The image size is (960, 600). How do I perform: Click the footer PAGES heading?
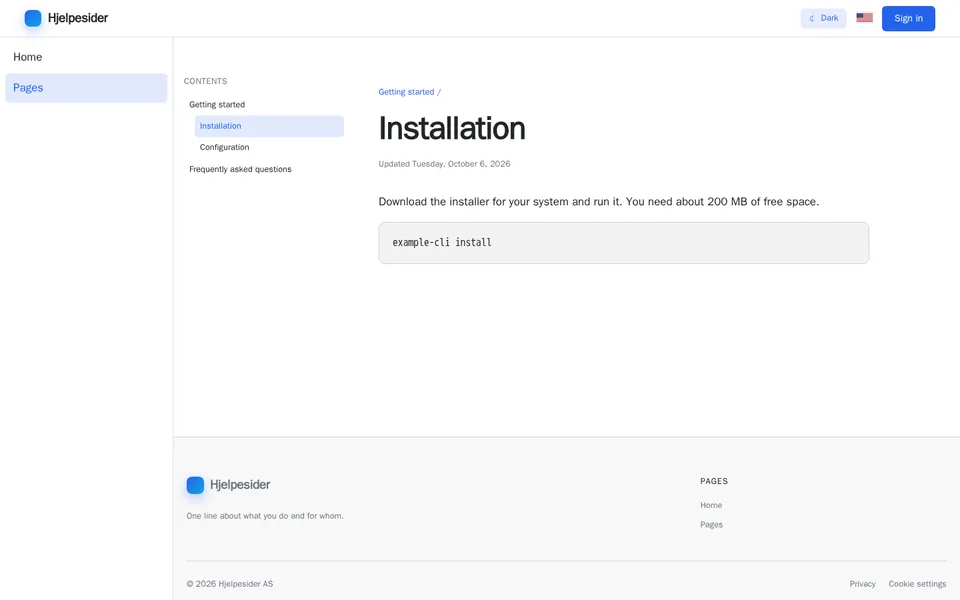(714, 481)
